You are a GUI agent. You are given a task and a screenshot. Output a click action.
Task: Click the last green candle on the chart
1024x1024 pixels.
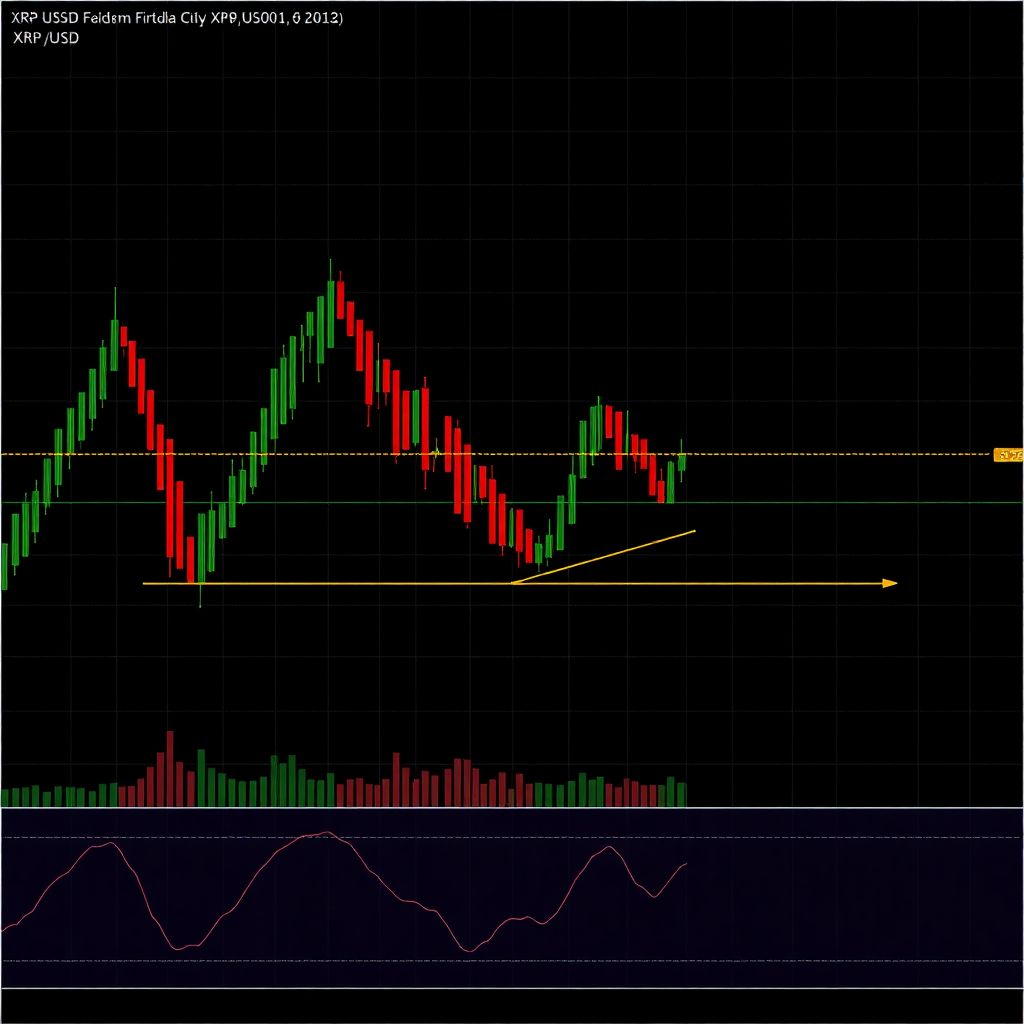pyautogui.click(x=682, y=461)
